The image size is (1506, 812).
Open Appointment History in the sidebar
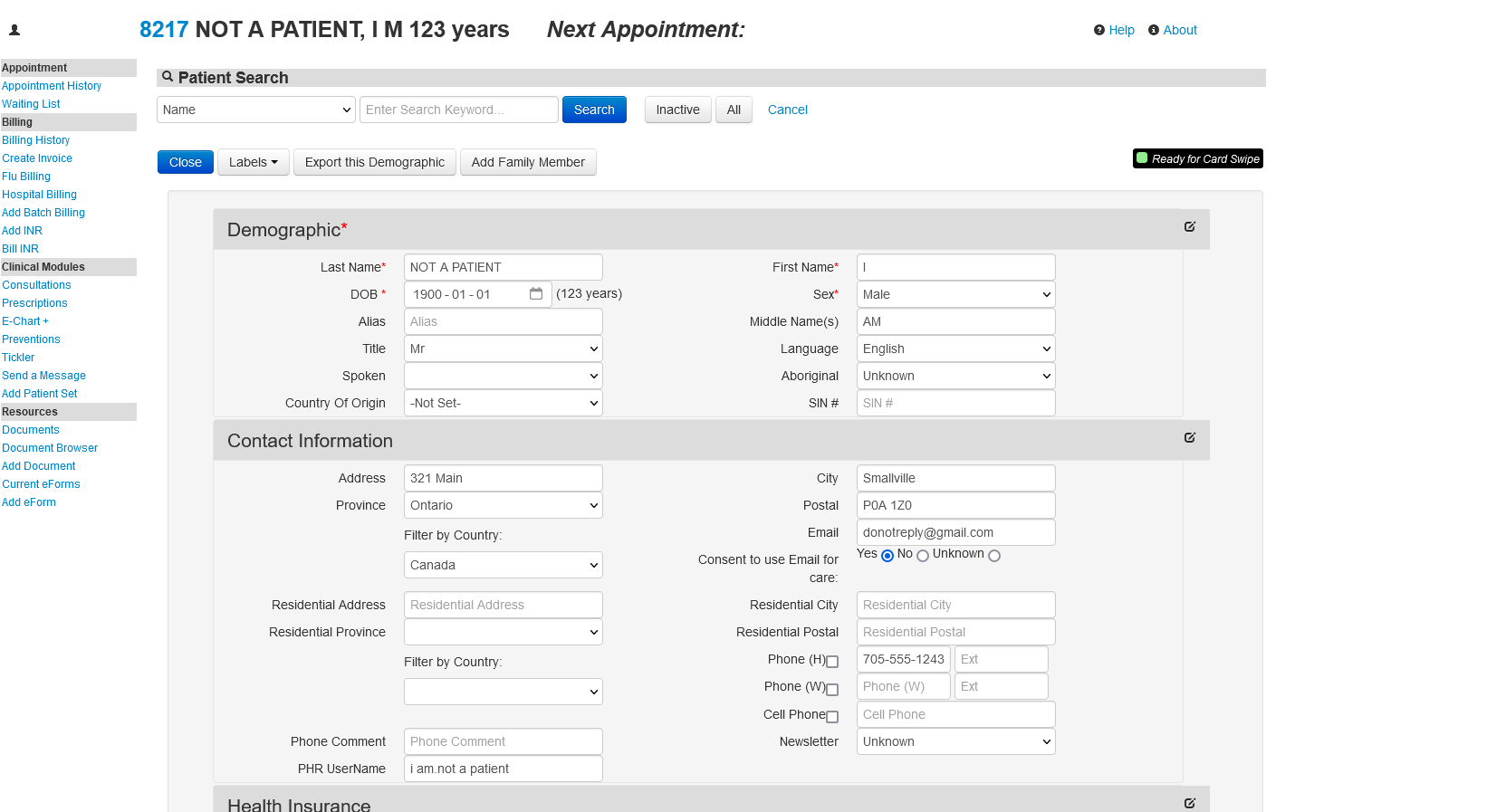[x=52, y=86]
